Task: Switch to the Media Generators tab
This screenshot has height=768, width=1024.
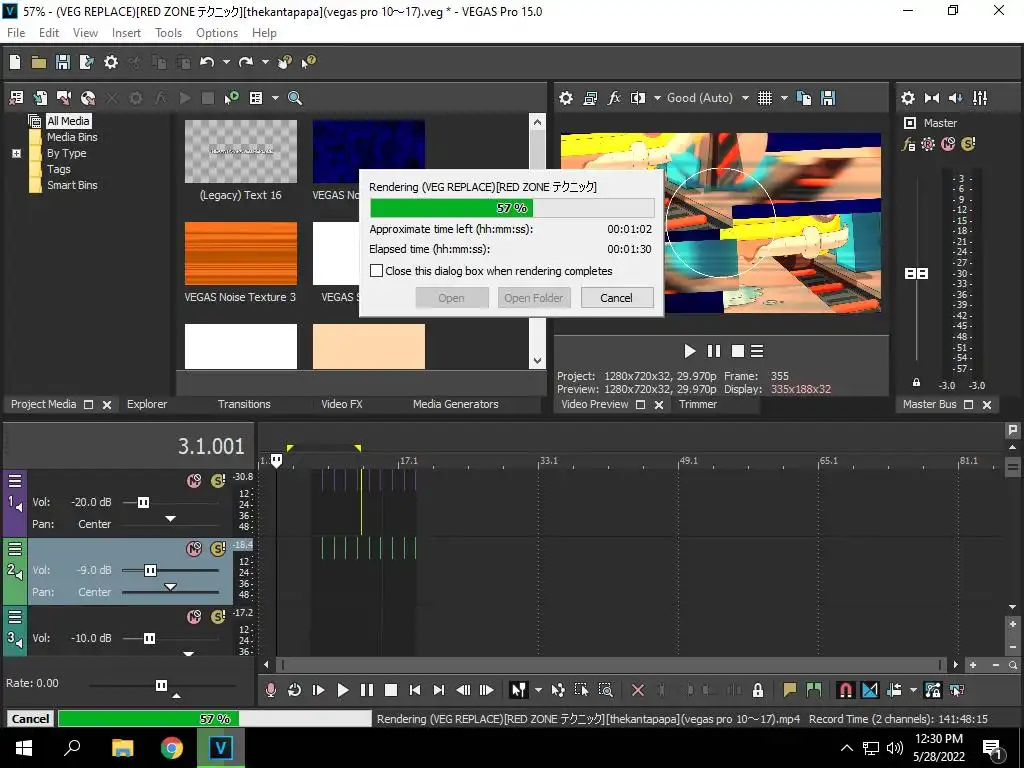Action: (456, 404)
